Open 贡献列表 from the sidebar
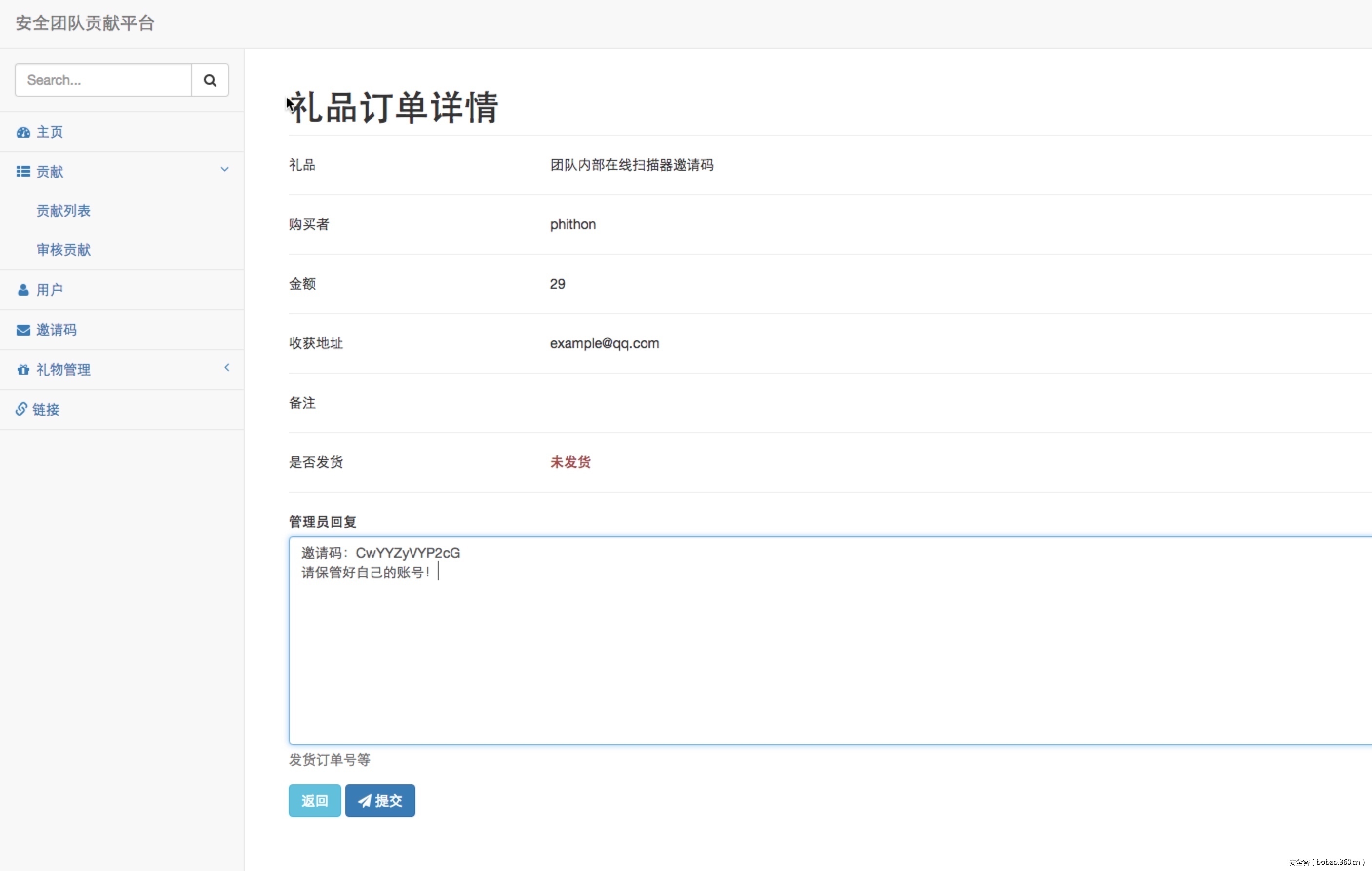This screenshot has width=1372, height=871. point(63,210)
